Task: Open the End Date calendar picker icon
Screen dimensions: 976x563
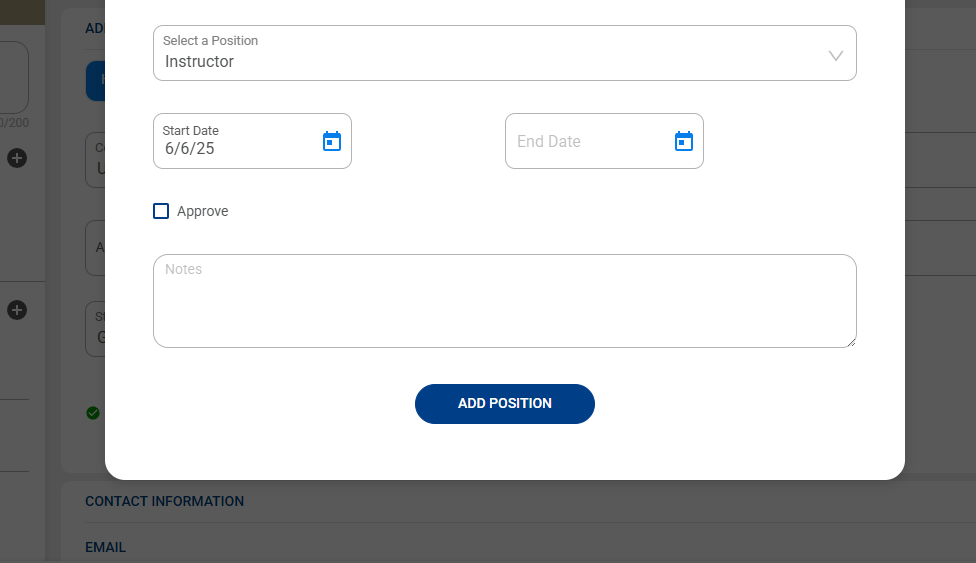Action: click(684, 141)
